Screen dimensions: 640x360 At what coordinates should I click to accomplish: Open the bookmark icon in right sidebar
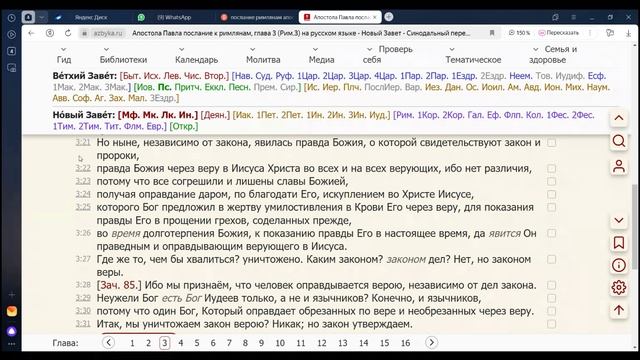(619, 243)
